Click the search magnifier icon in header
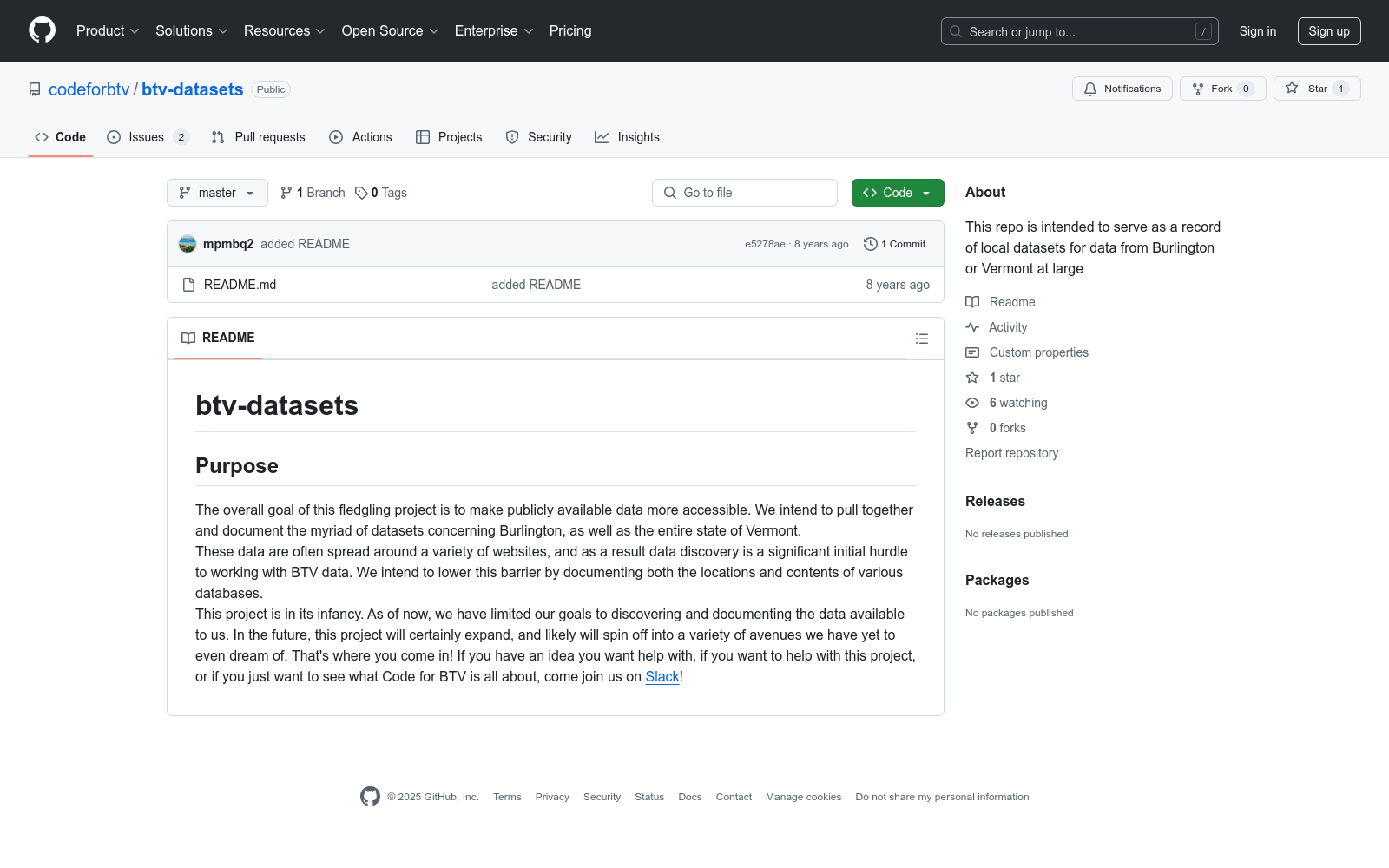The width and height of the screenshot is (1389, 868). pos(956,31)
